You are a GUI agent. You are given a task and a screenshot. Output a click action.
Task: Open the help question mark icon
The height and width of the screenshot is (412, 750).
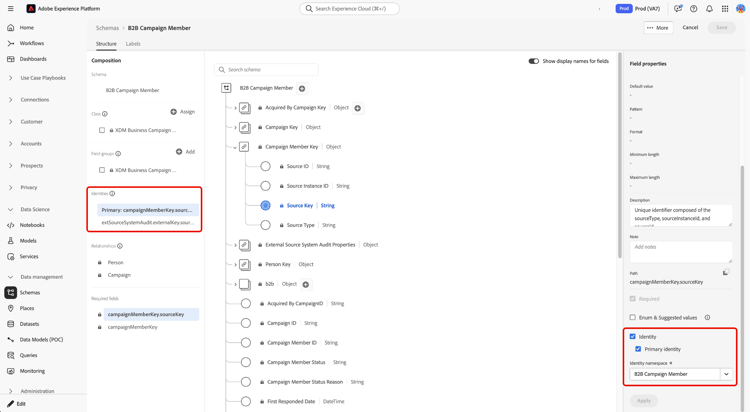coord(694,9)
